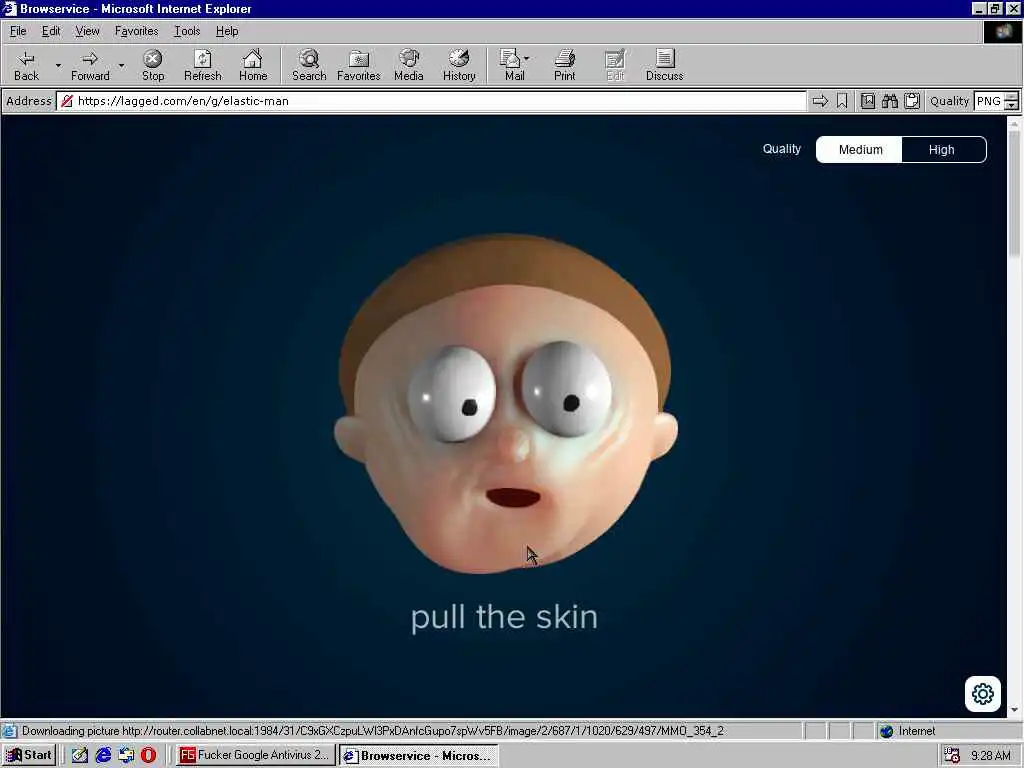
Task: Open the Help menu
Action: click(x=227, y=31)
